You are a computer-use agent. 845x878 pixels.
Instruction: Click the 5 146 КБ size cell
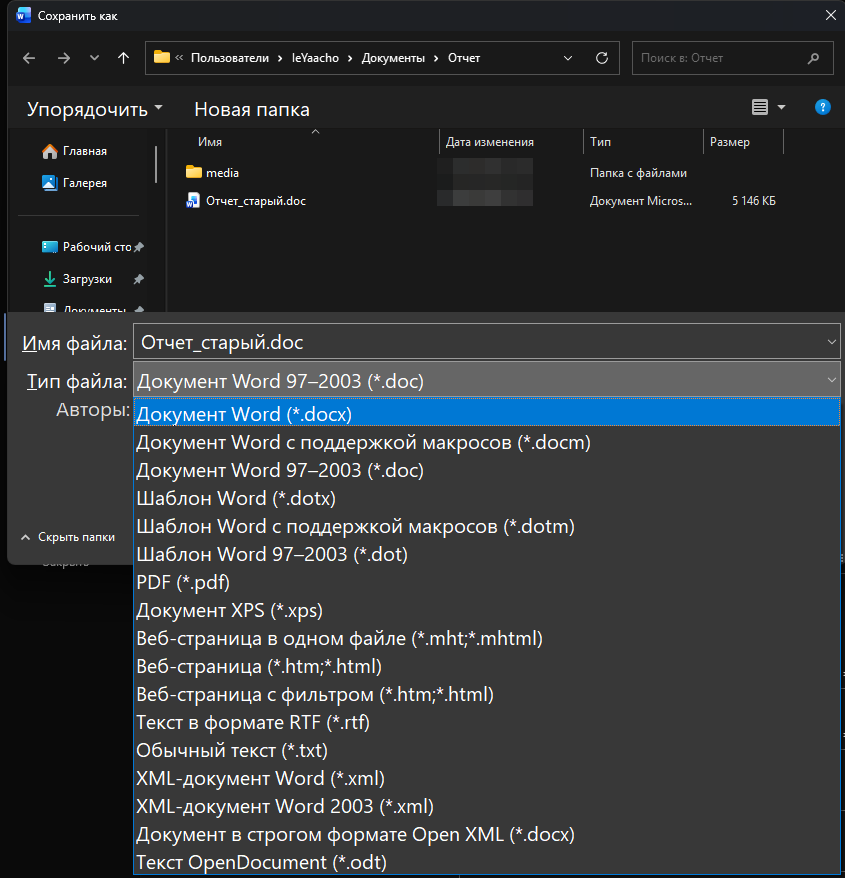coord(754,201)
